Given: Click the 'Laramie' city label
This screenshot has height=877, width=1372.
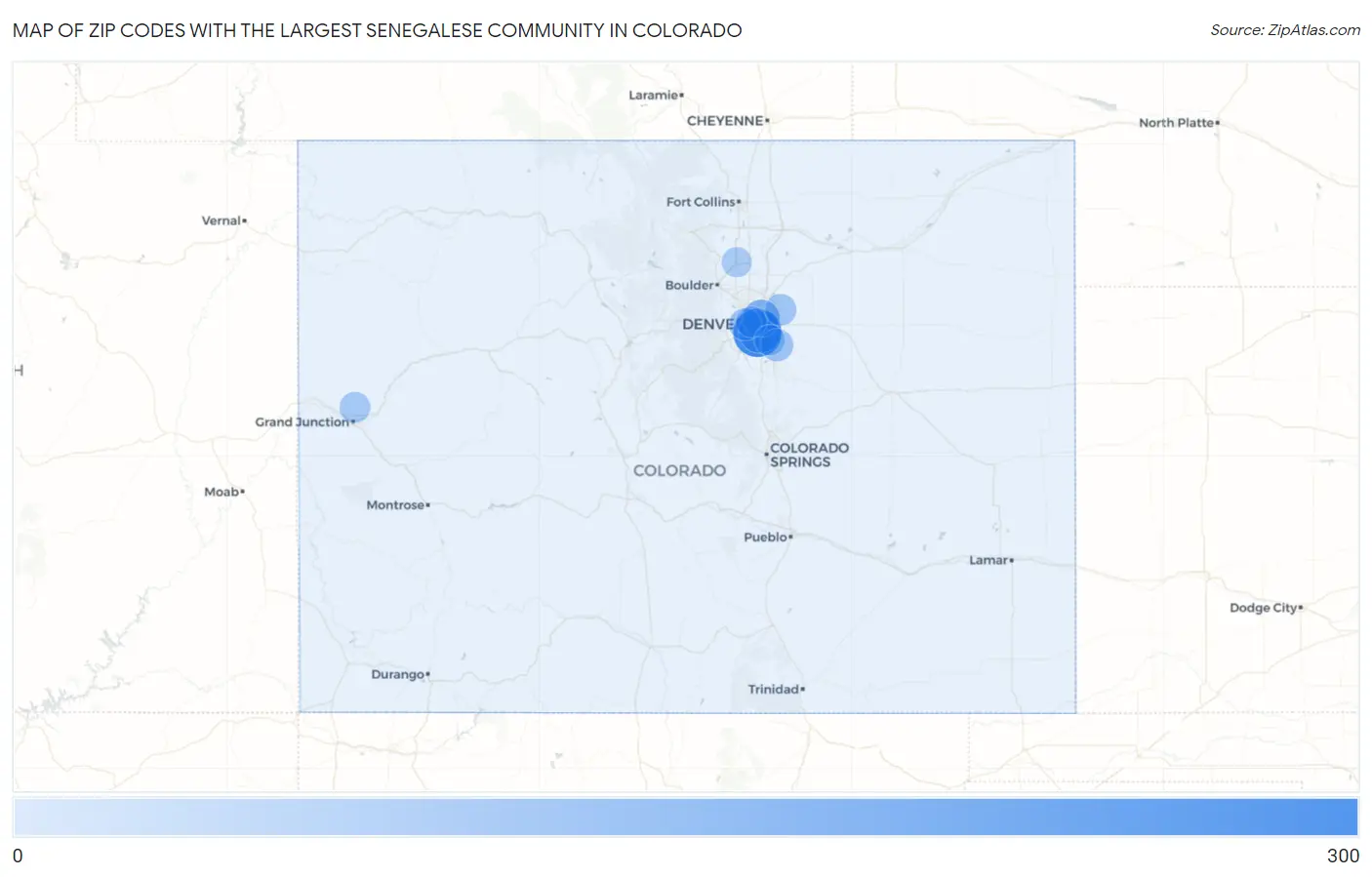Looking at the screenshot, I should (653, 95).
